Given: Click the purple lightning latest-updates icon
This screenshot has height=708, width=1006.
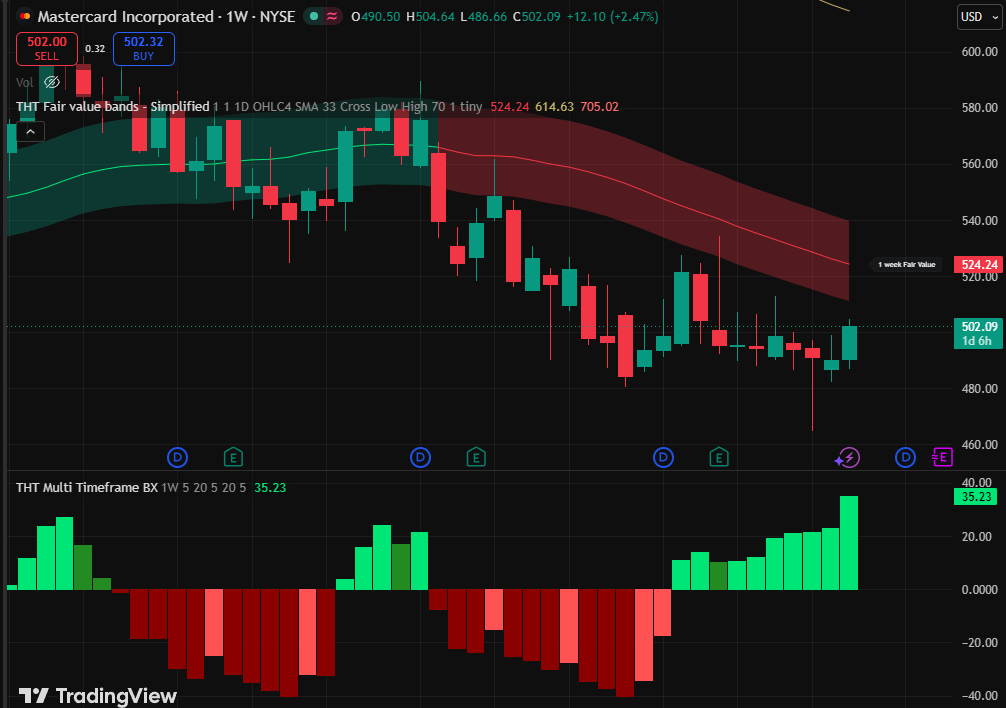Looking at the screenshot, I should [847, 457].
